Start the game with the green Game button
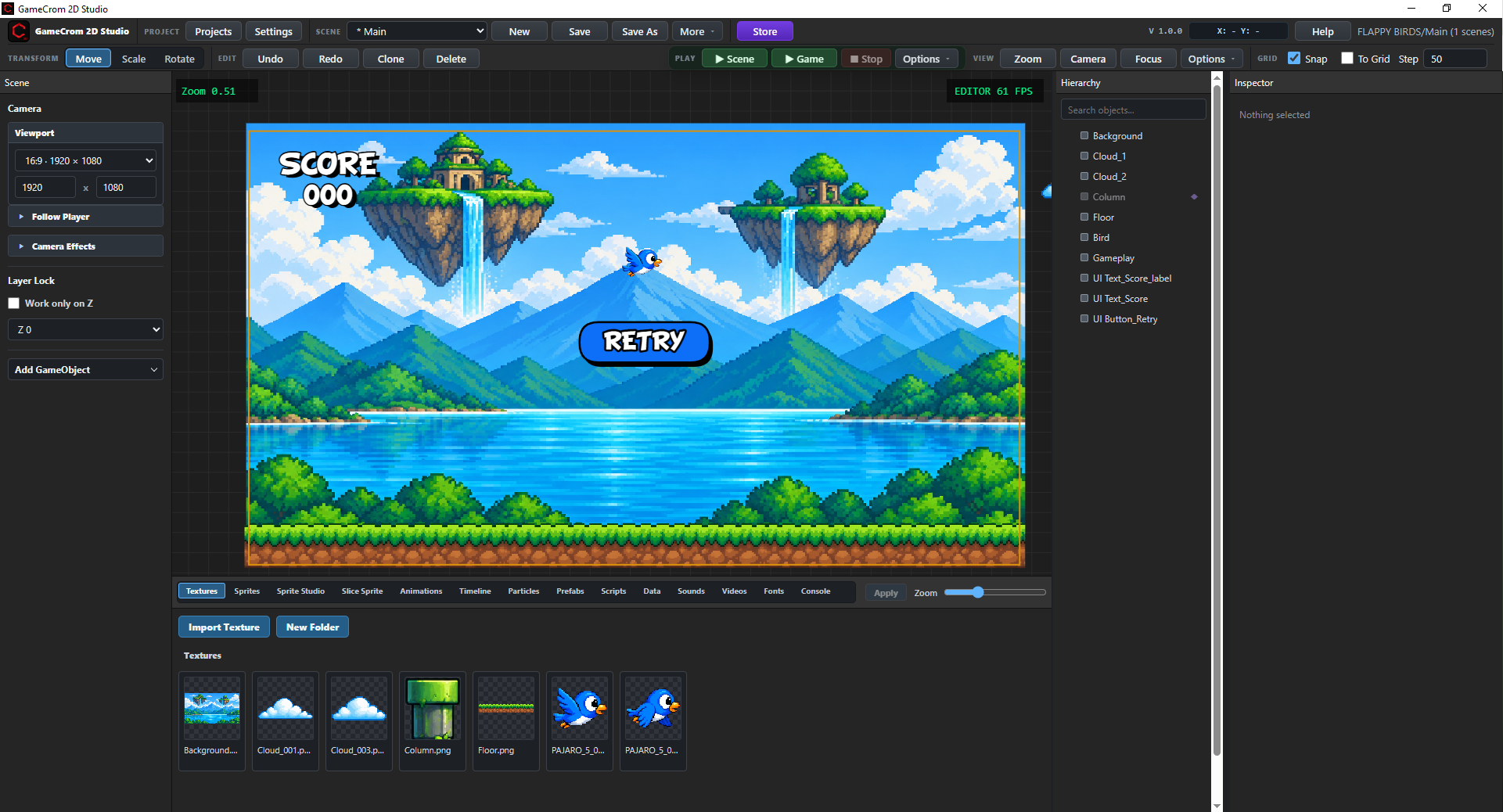This screenshot has width=1503, height=812. point(804,59)
